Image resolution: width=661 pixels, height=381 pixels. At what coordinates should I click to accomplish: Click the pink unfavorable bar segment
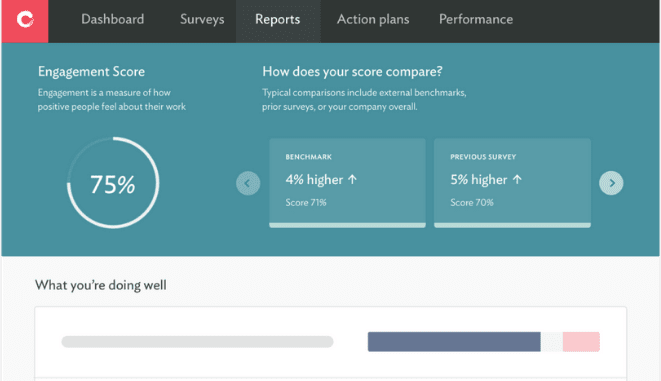coord(581,342)
